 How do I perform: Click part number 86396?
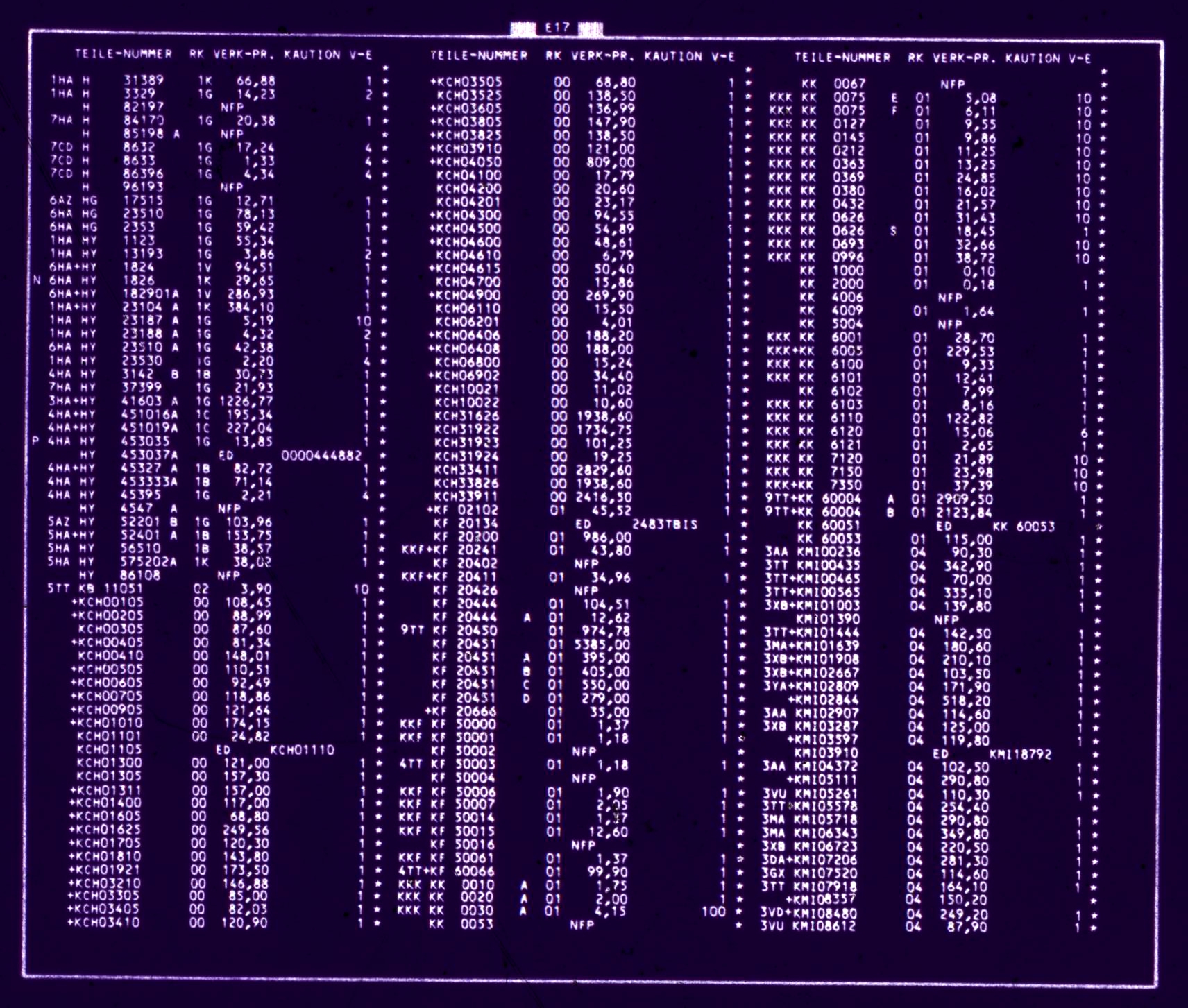pos(144,173)
